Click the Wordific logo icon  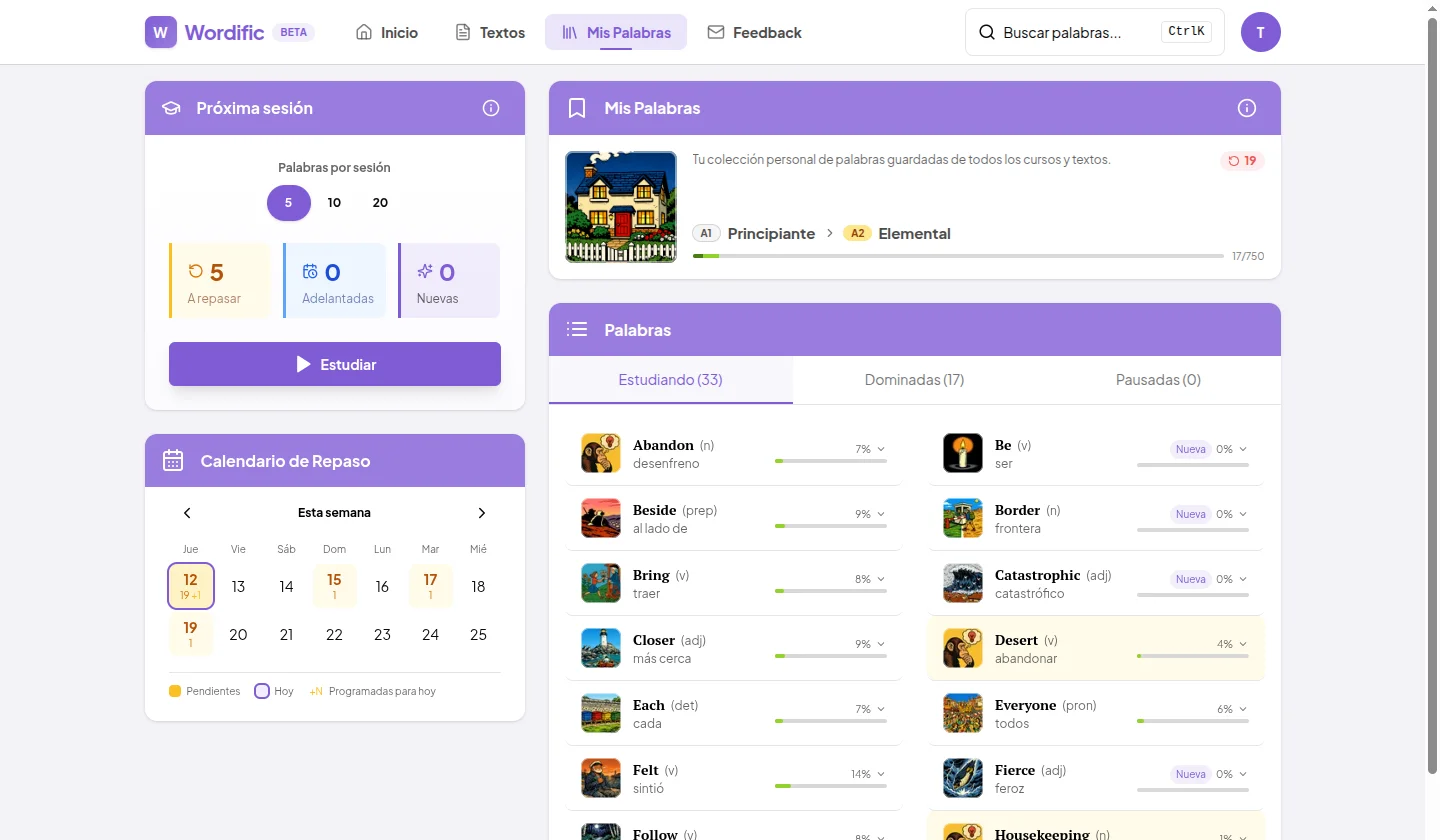pos(161,32)
